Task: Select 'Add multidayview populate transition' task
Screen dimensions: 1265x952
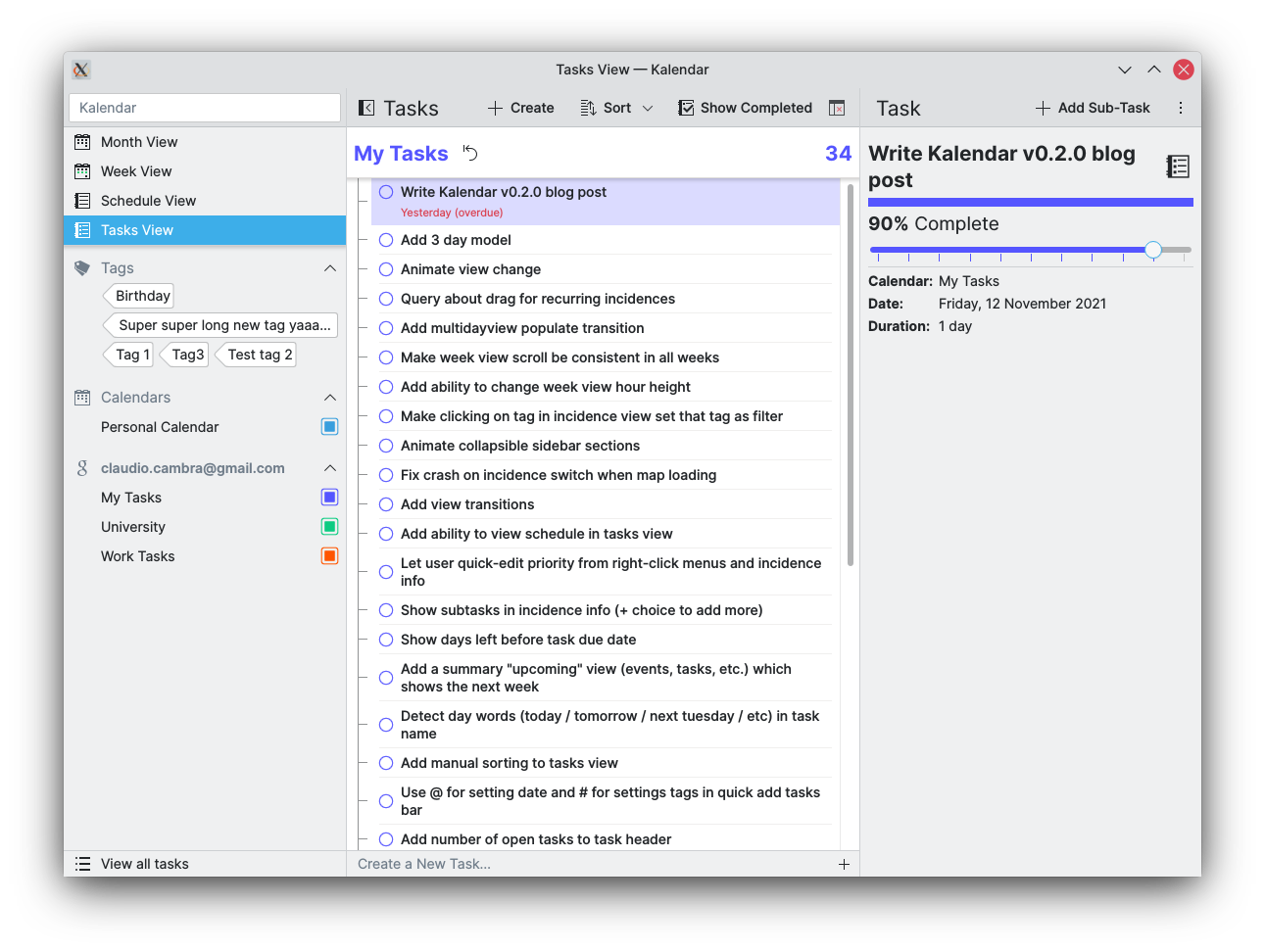Action: click(605, 328)
